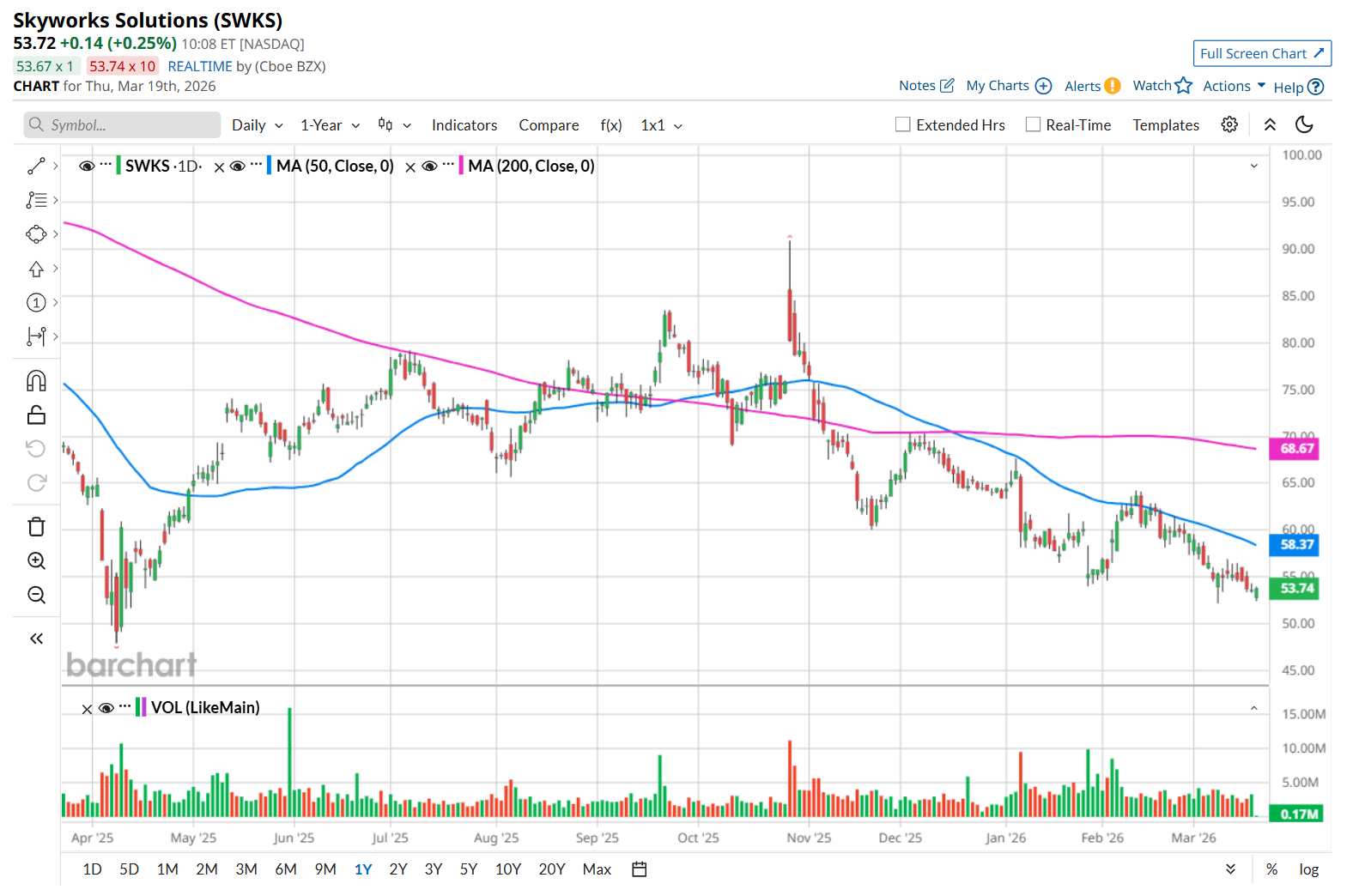1365x896 pixels.
Task: Click the MA 50 blue color swatch
Action: pyautogui.click(x=269, y=166)
